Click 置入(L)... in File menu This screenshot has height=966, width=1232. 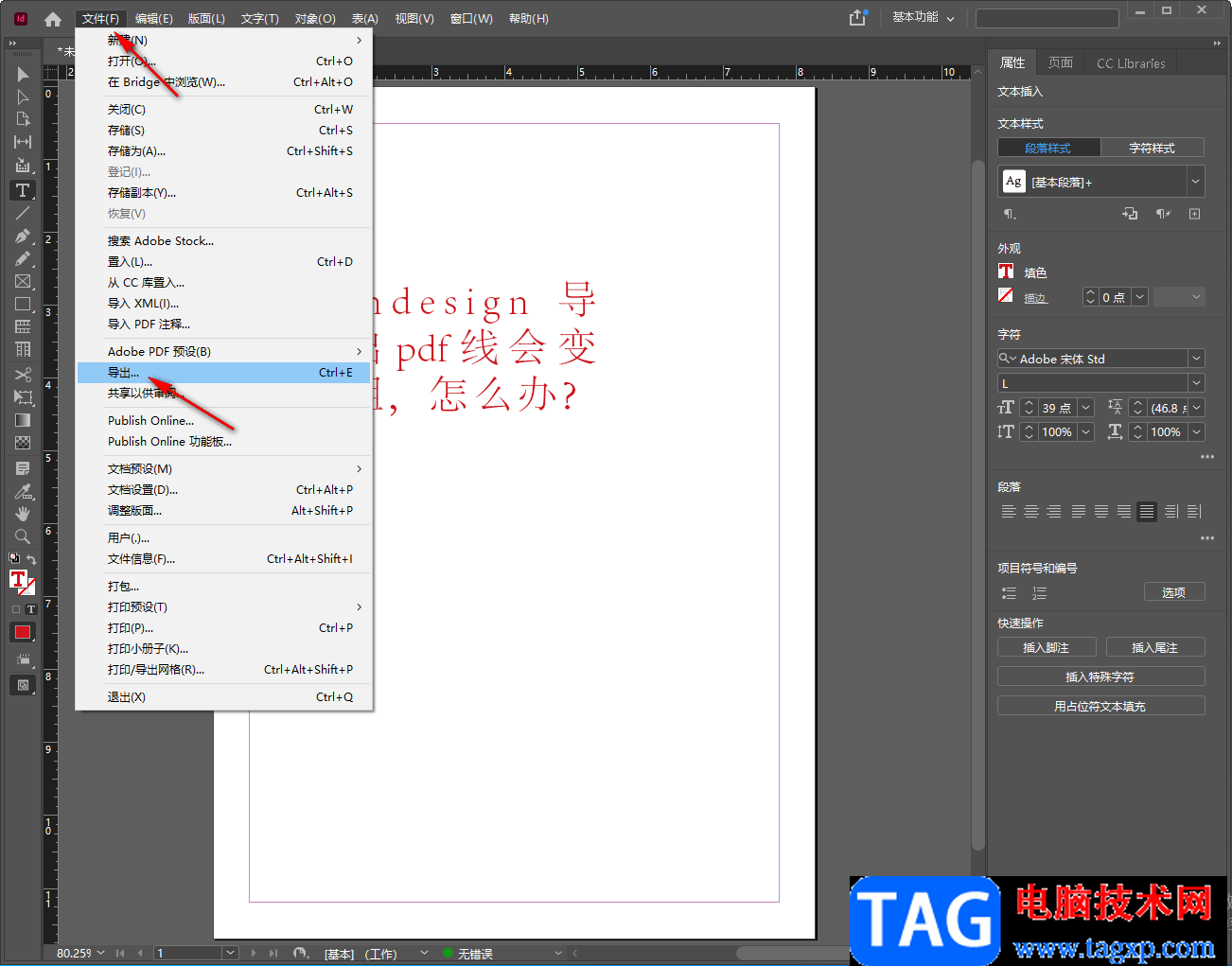[223, 262]
